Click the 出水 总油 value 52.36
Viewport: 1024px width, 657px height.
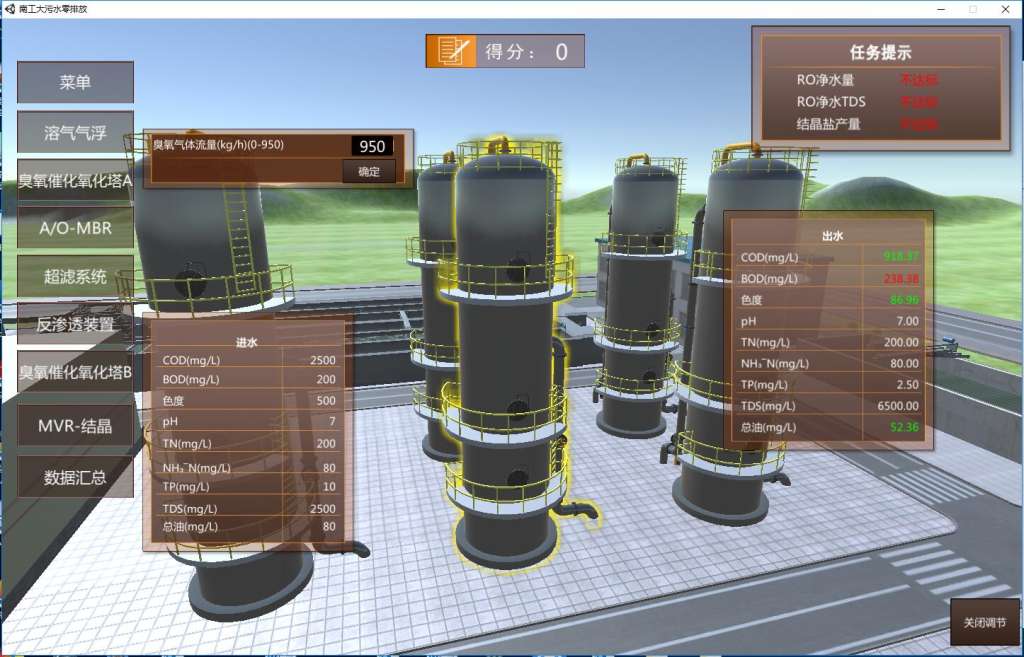pyautogui.click(x=904, y=427)
